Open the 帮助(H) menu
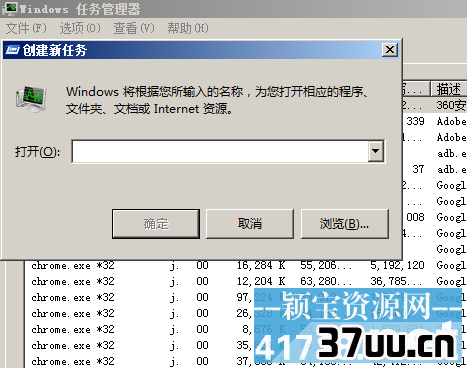Viewport: 467px width, 368px height. (x=188, y=28)
